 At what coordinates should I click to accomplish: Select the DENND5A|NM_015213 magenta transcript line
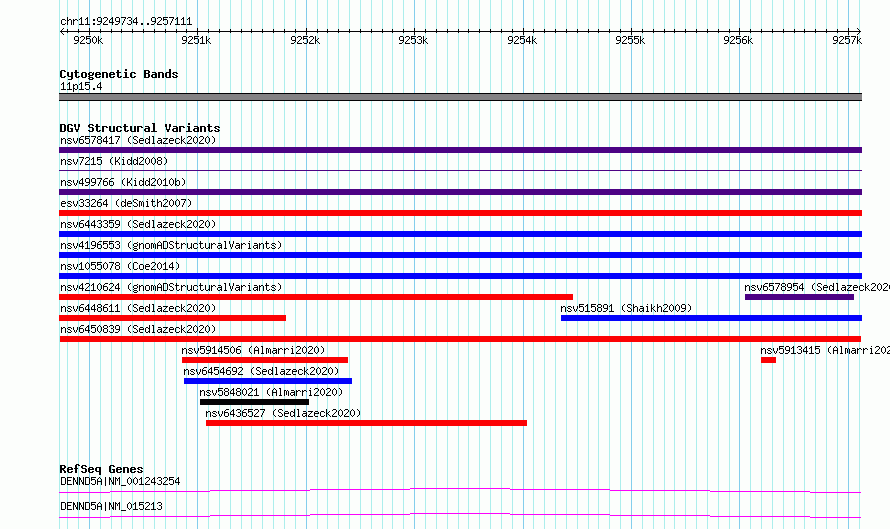[x=460, y=515]
